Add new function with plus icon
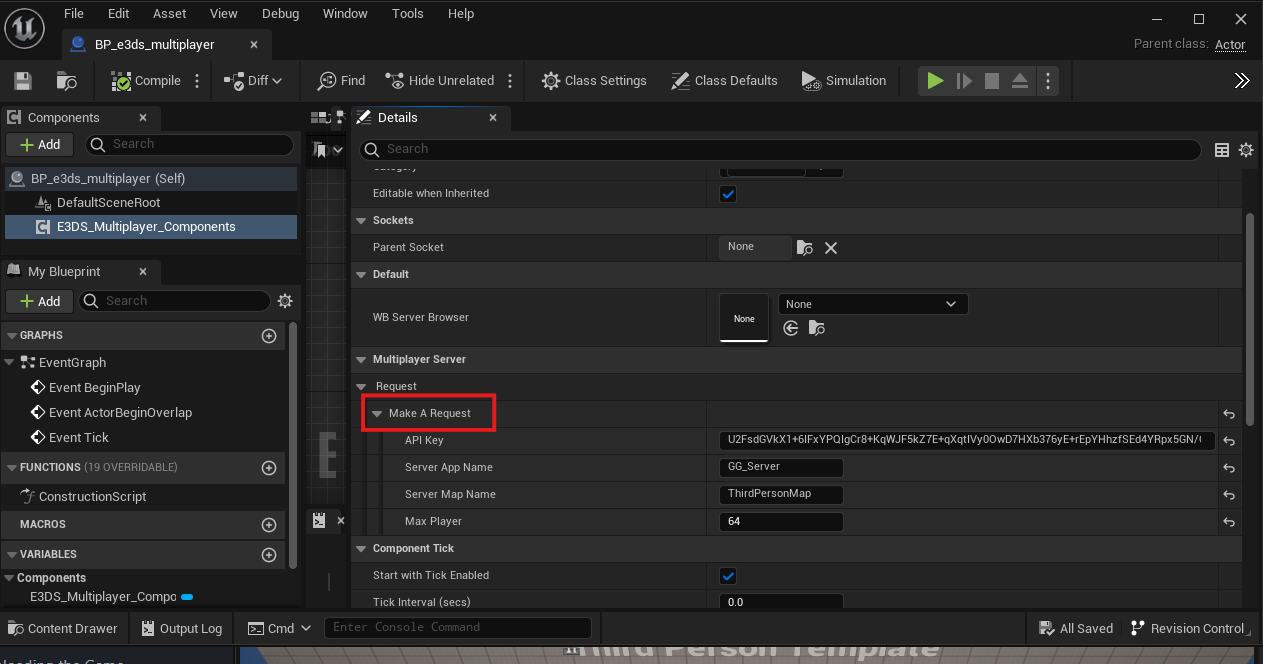 (x=268, y=468)
